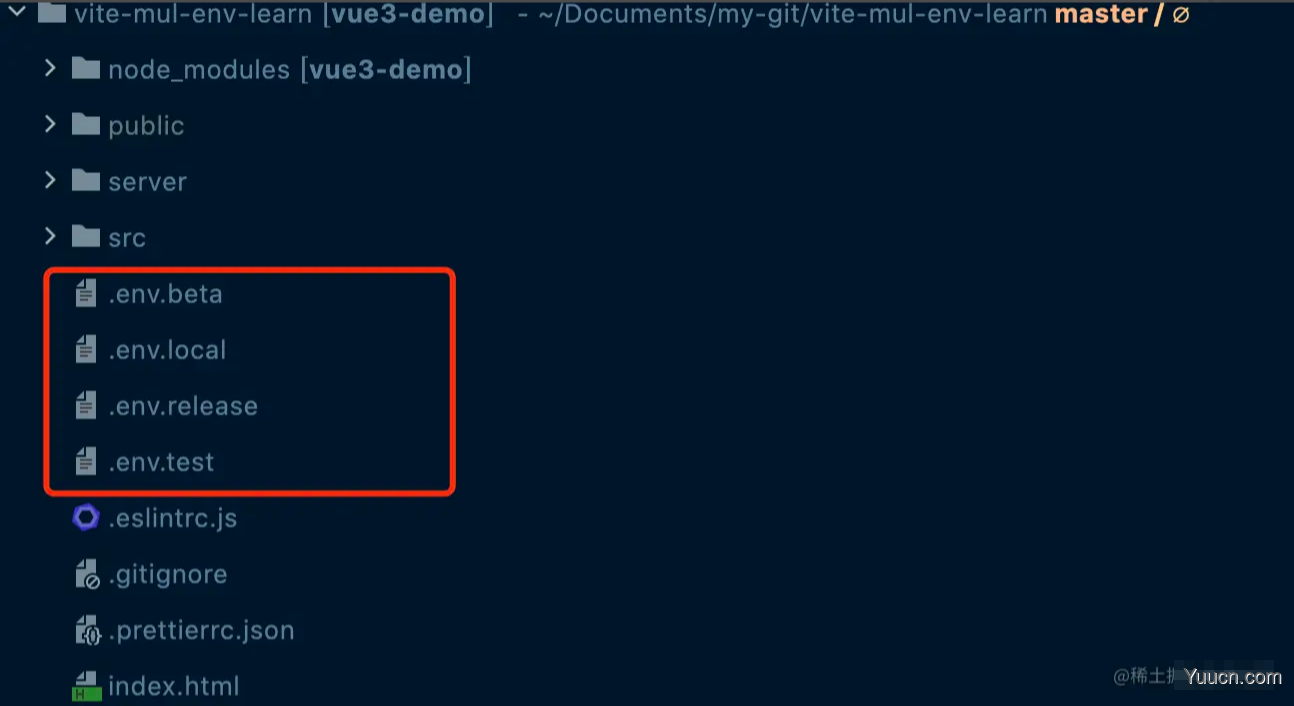
Task: Click the .env.beta file icon
Action: tap(86, 293)
